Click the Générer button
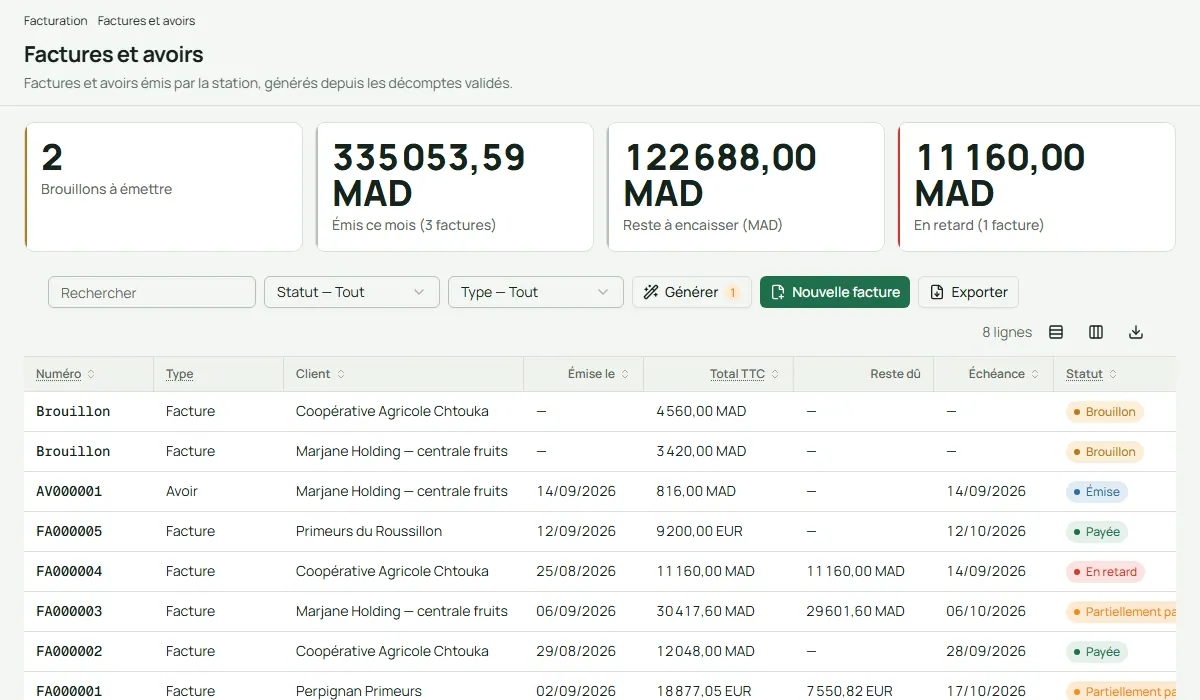 (692, 292)
